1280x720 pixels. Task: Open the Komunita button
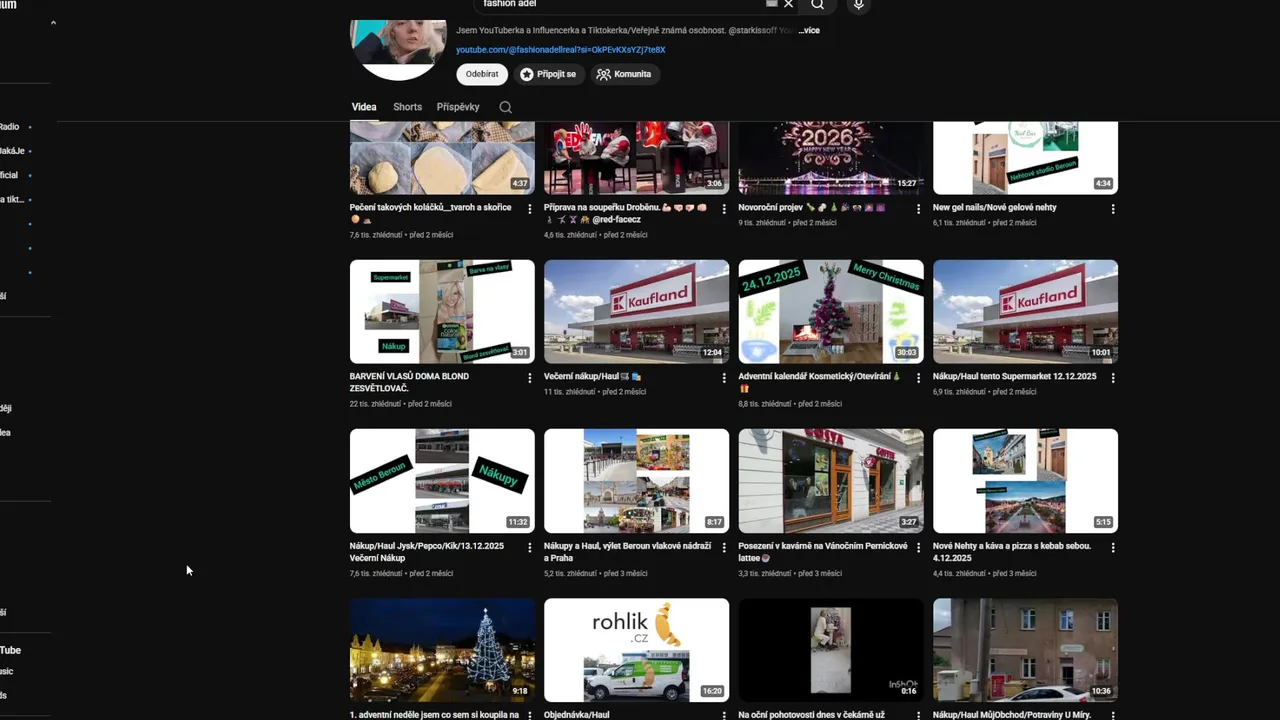click(x=624, y=74)
